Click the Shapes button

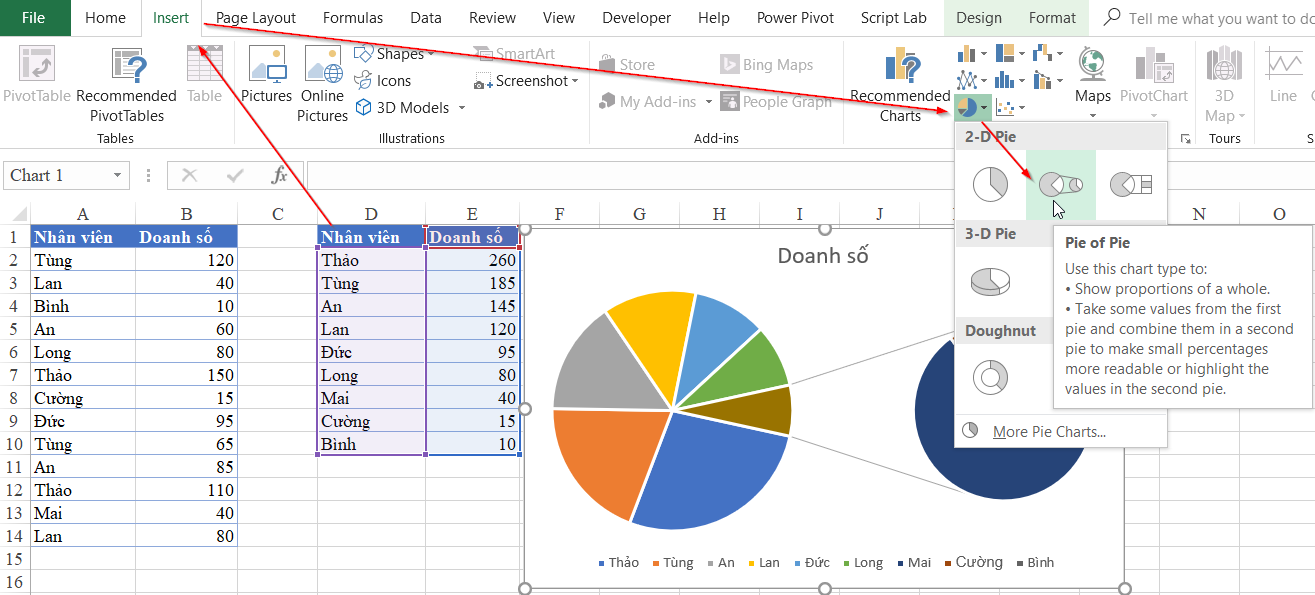(395, 54)
